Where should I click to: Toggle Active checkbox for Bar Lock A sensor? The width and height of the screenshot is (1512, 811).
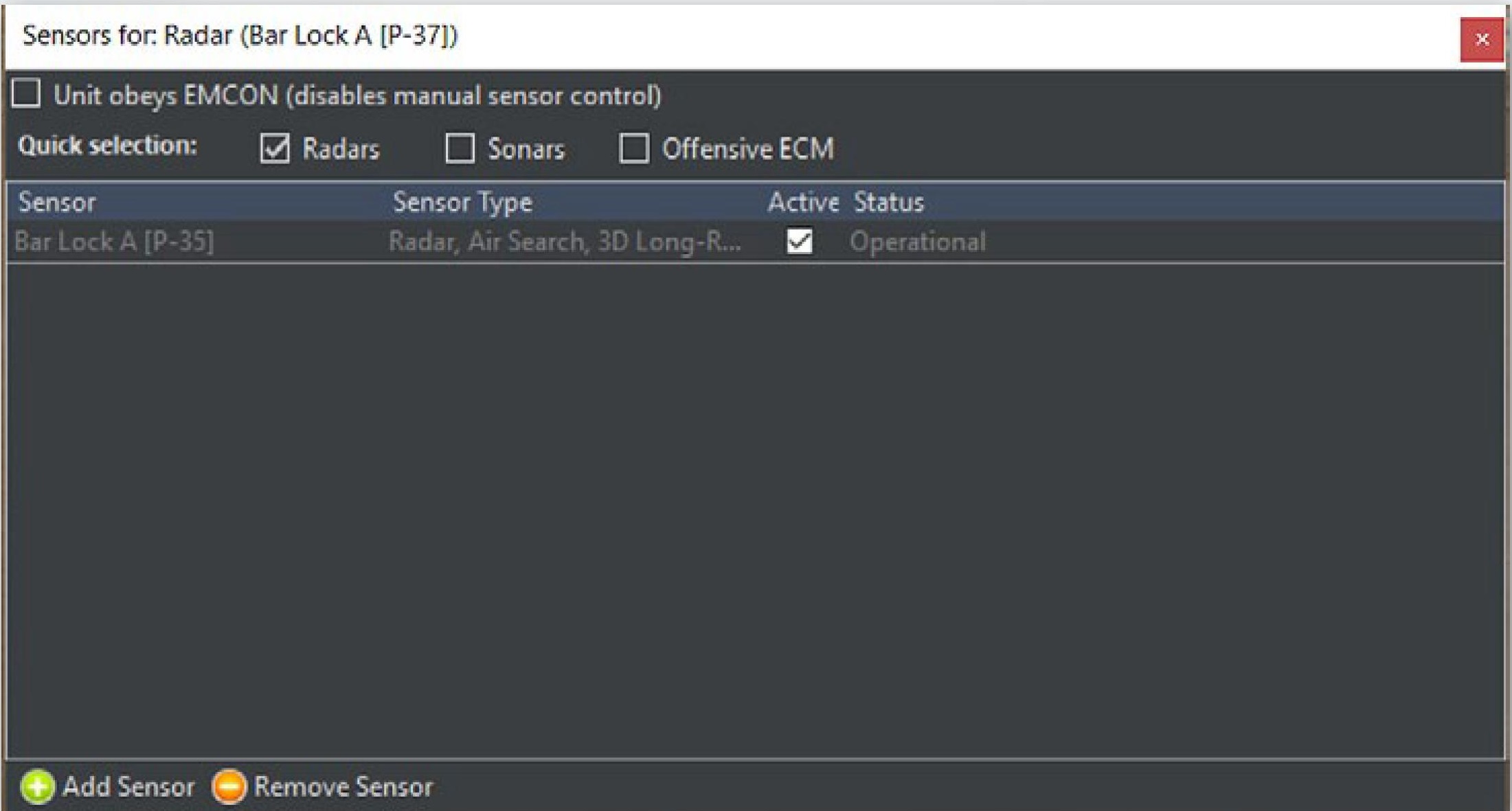pos(799,241)
